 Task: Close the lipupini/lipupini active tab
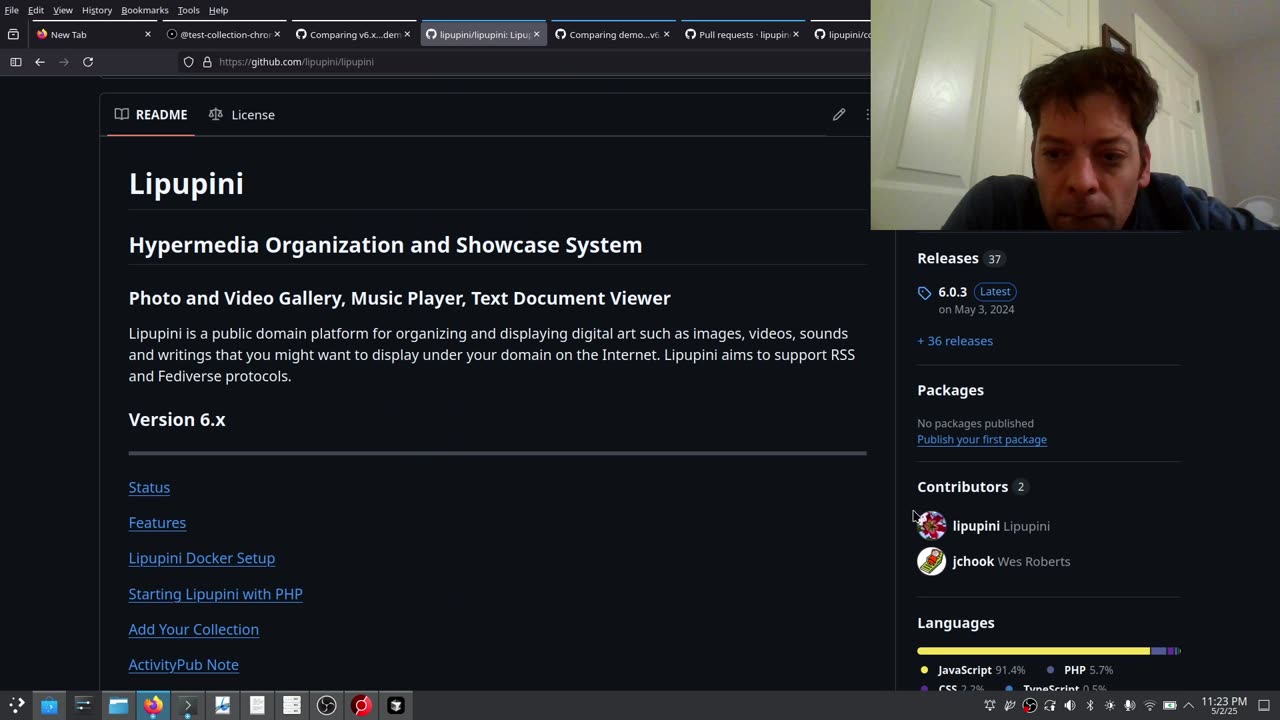click(536, 34)
